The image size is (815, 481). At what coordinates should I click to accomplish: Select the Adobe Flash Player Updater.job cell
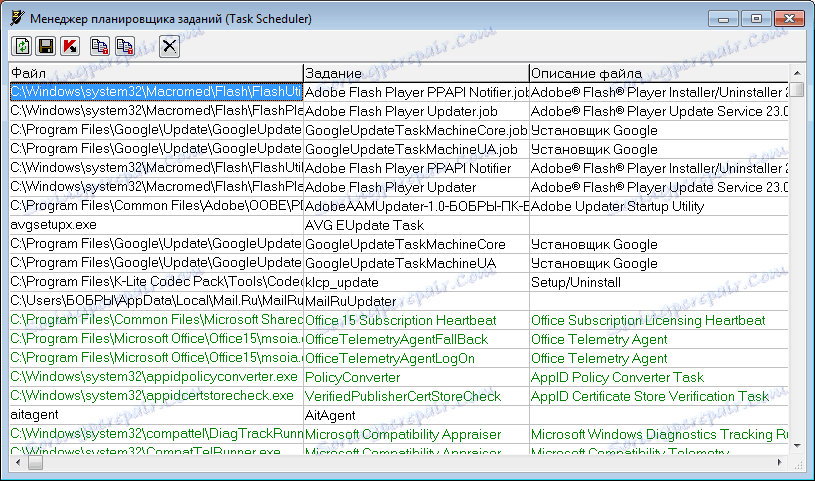tap(416, 111)
